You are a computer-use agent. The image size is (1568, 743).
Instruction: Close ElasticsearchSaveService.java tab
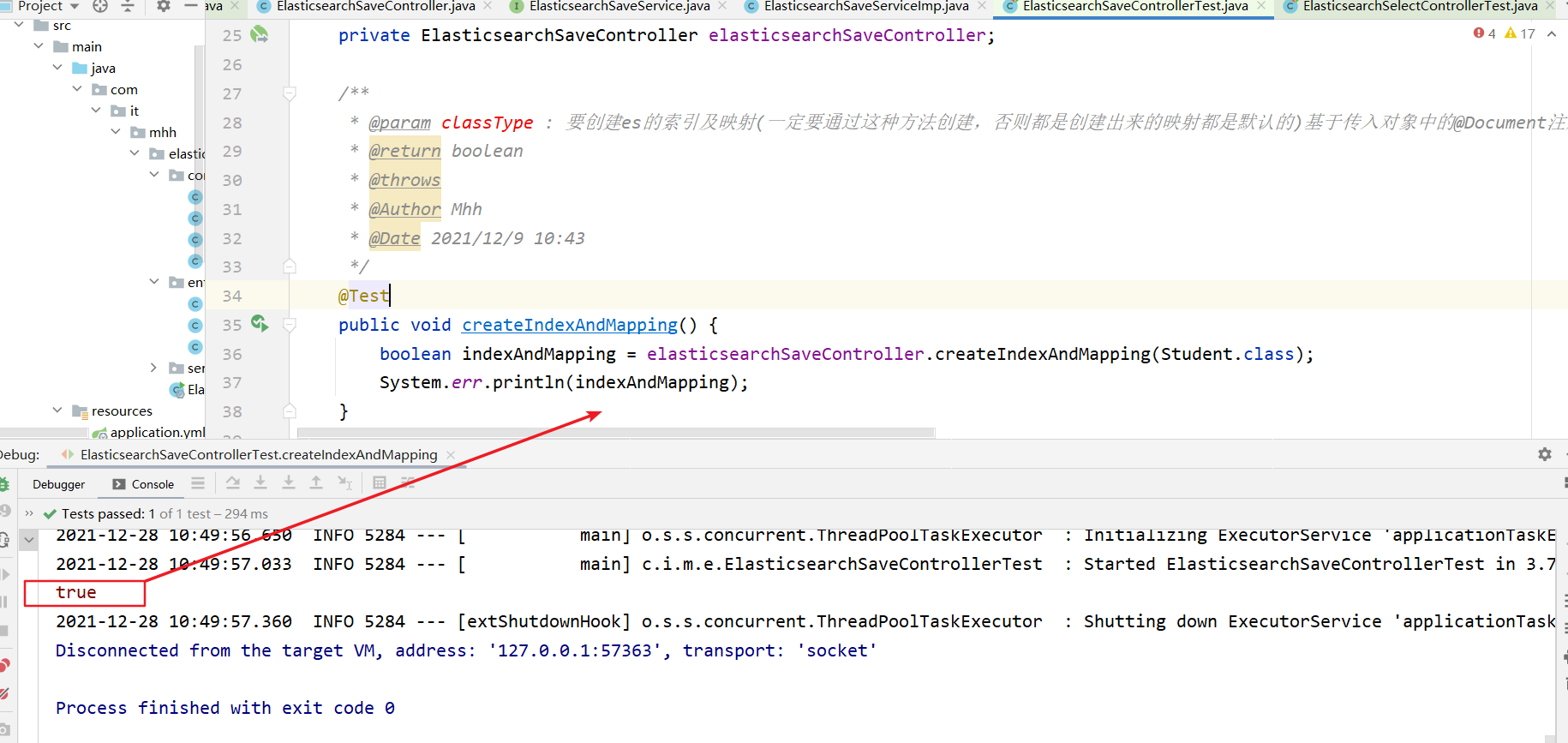[722, 6]
